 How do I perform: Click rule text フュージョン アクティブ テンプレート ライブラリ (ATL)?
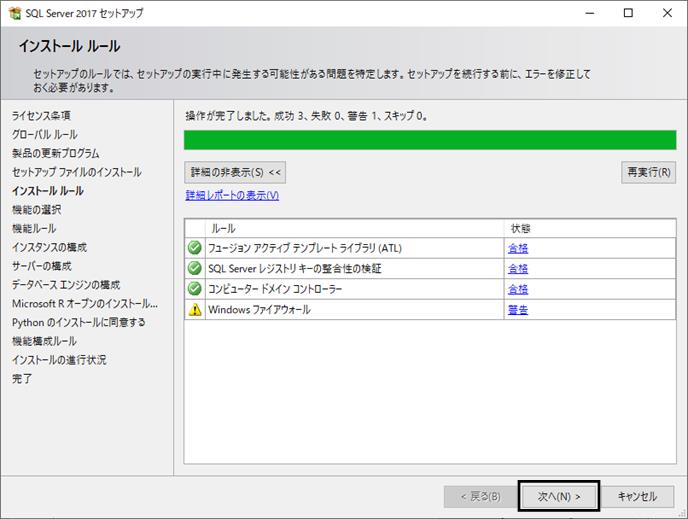(305, 248)
